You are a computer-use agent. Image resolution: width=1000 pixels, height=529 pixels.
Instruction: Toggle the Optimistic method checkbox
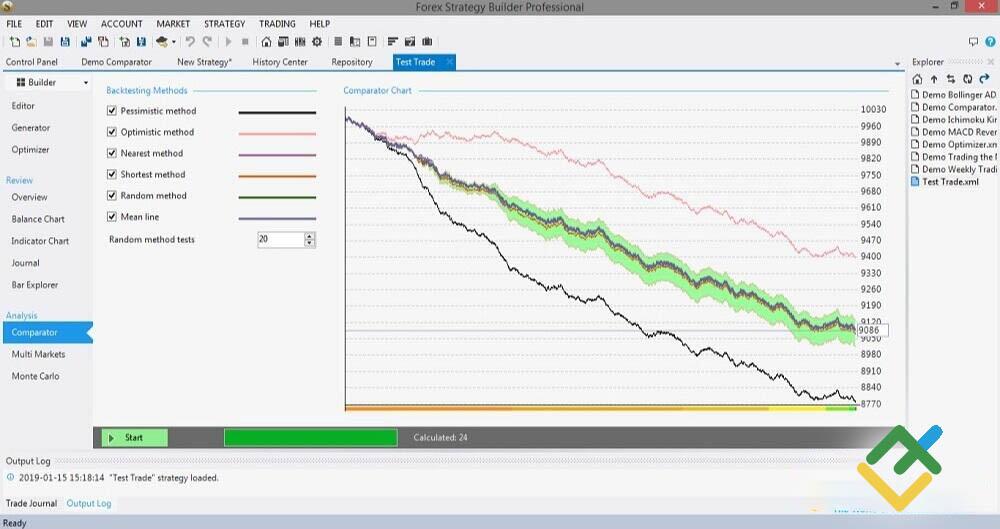(112, 132)
